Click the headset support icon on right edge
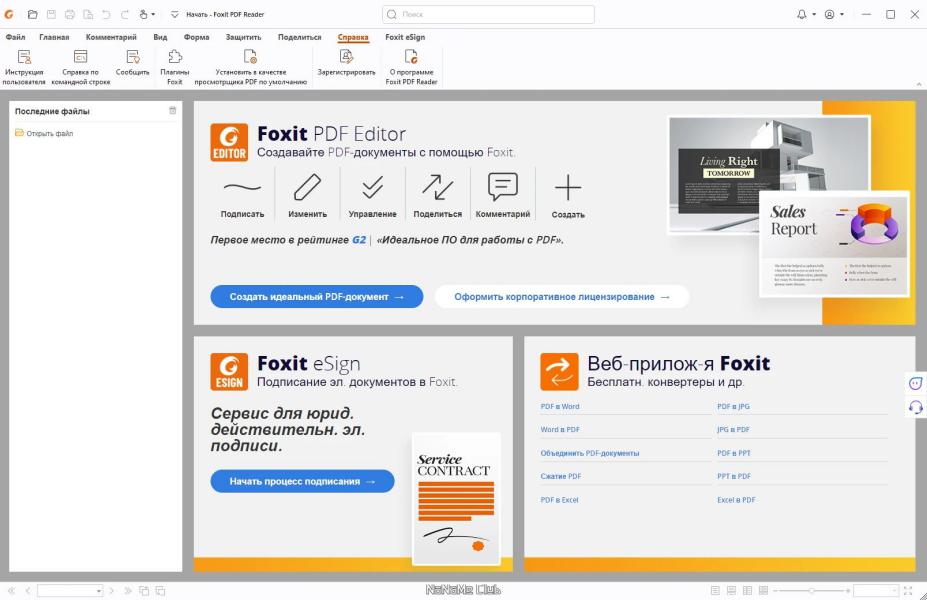The height and width of the screenshot is (600, 927). pos(915,407)
